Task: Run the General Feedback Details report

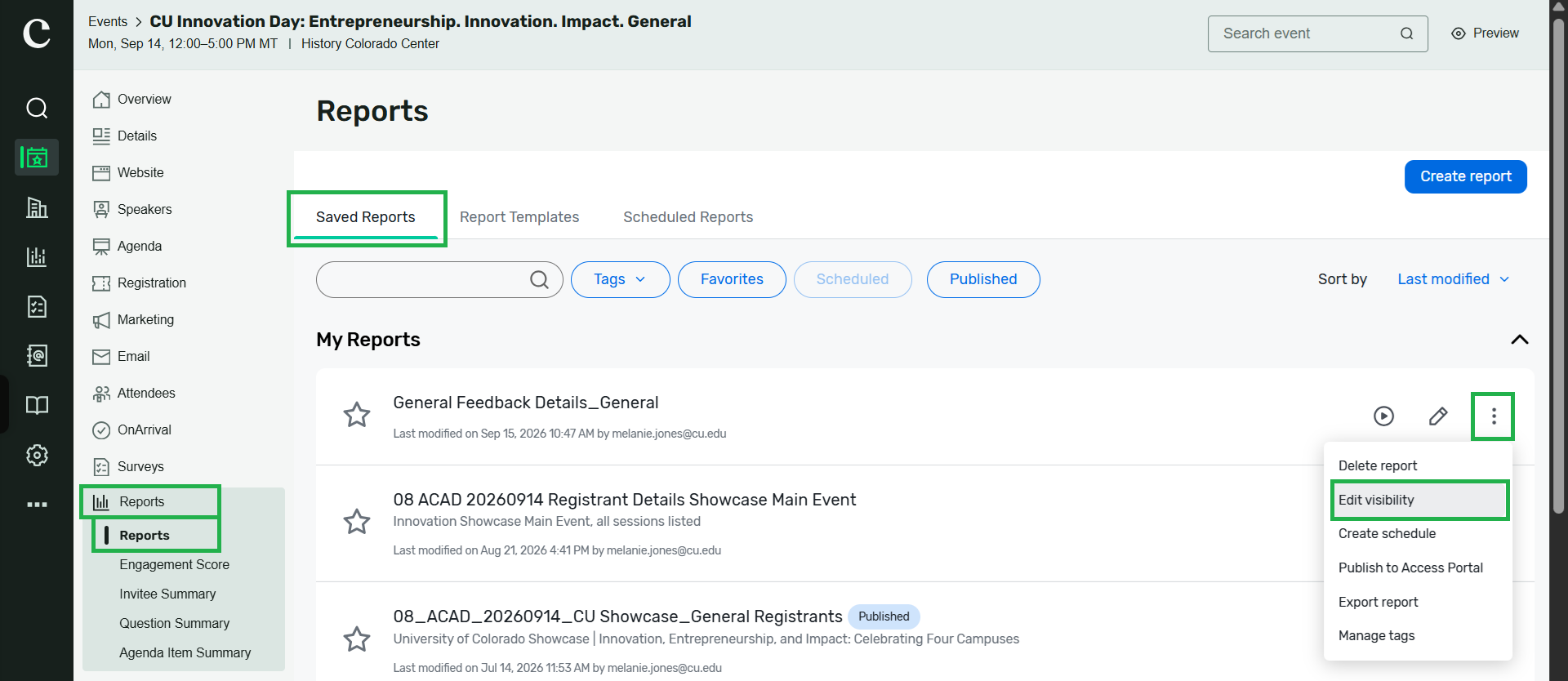Action: 1383,416
